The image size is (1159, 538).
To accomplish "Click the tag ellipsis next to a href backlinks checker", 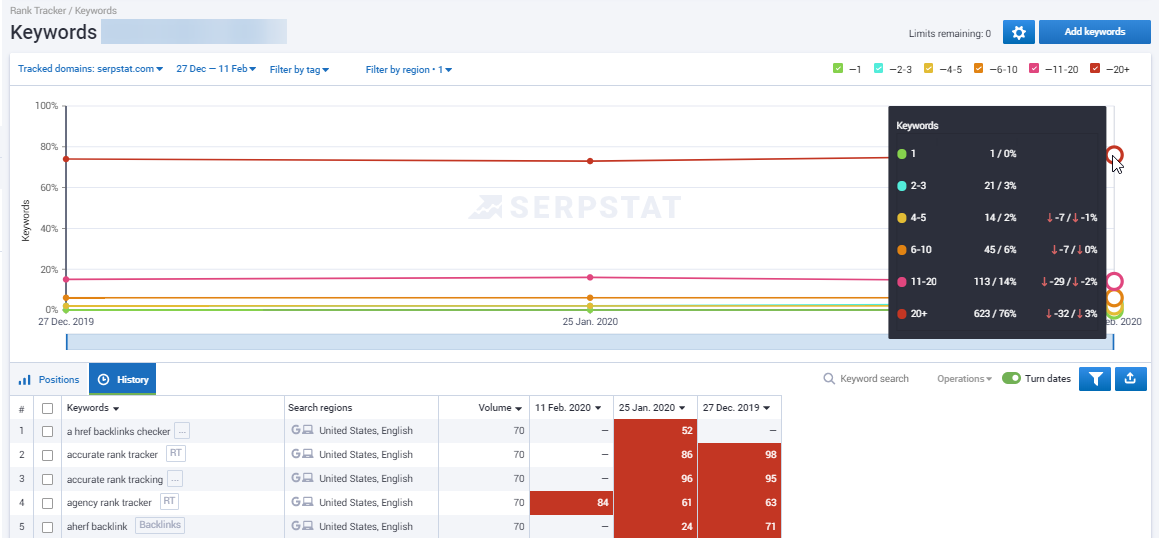I will point(182,431).
